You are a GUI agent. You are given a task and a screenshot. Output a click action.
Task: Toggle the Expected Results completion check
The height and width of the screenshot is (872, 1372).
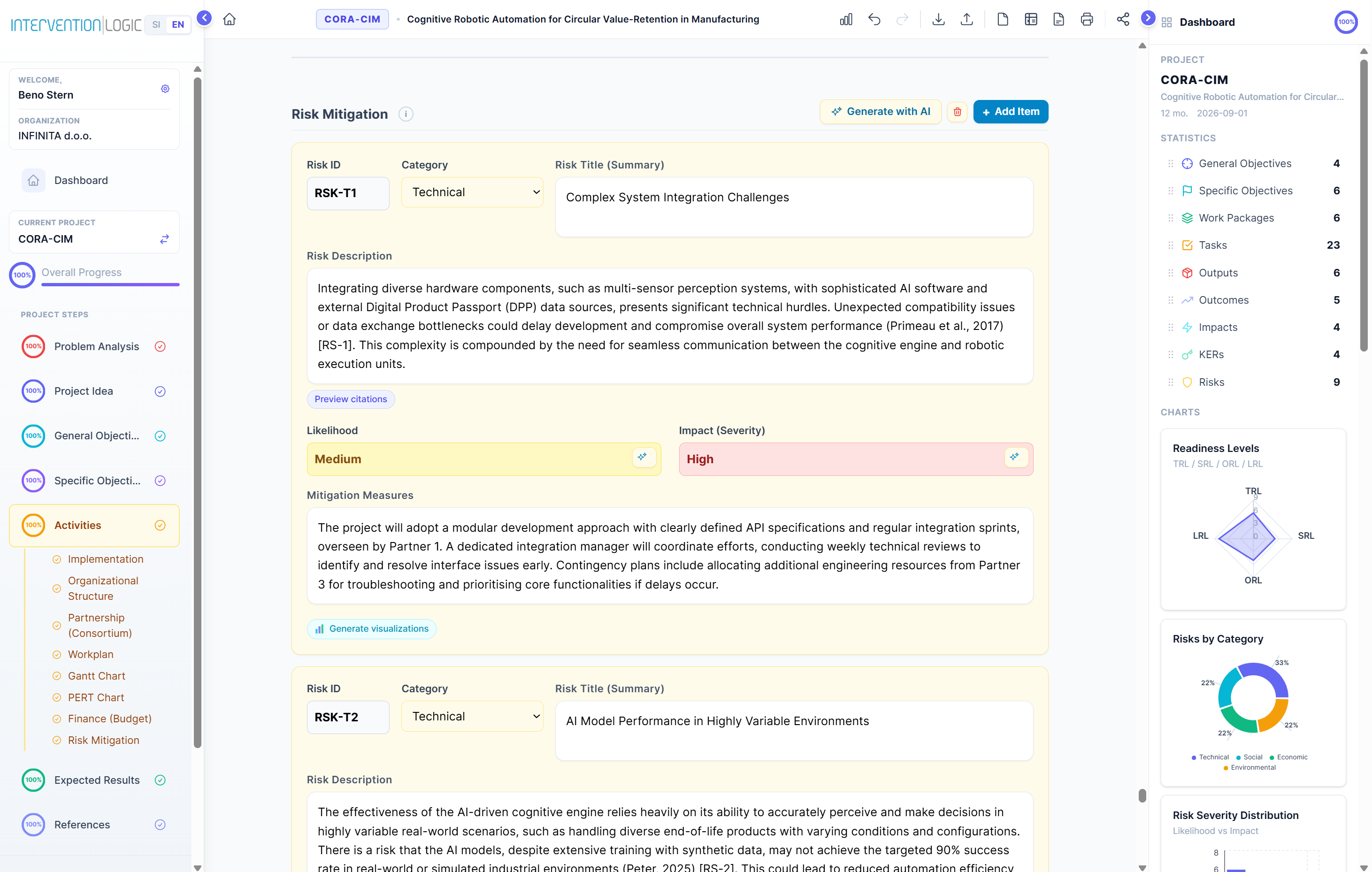(x=160, y=780)
